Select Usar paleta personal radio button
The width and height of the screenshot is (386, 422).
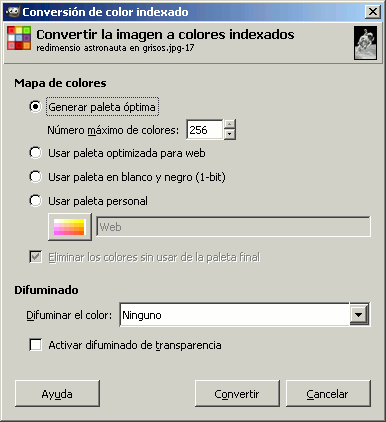pyautogui.click(x=35, y=201)
